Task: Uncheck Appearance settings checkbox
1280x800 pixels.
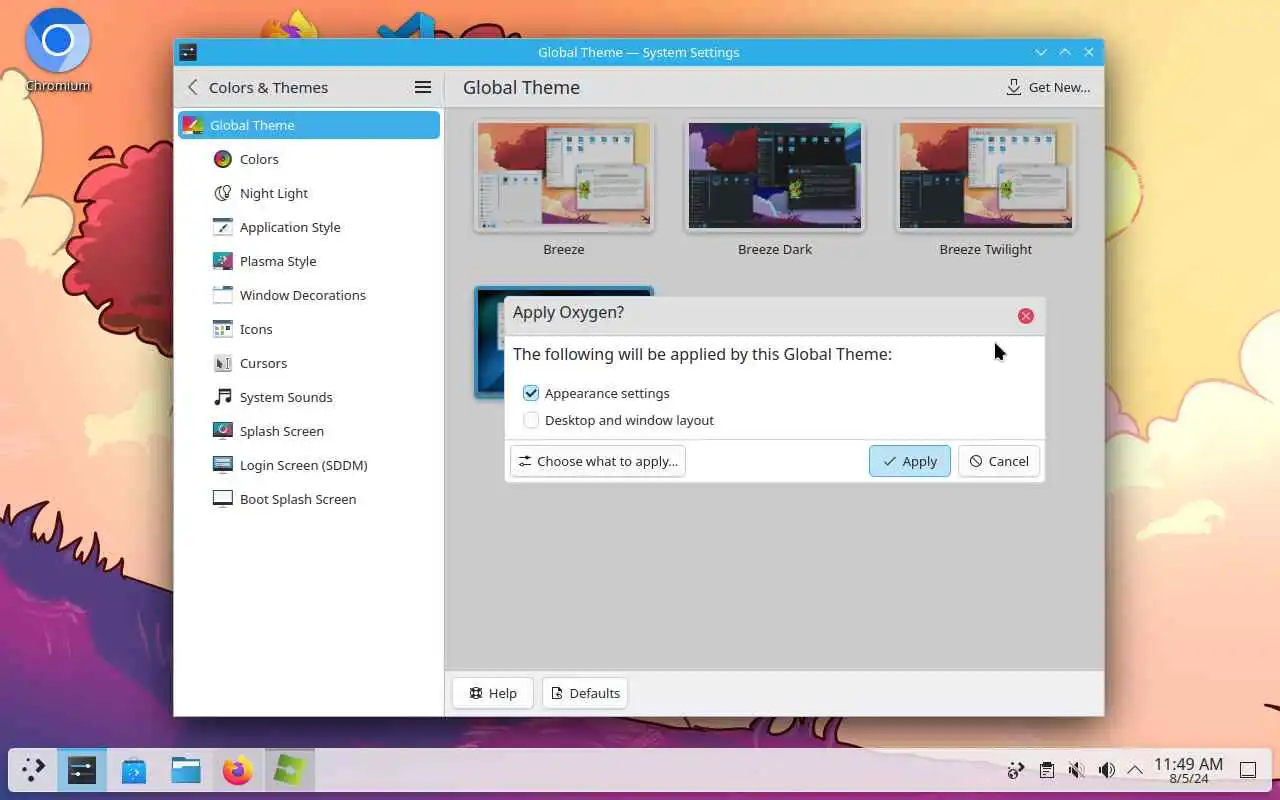Action: pos(531,393)
